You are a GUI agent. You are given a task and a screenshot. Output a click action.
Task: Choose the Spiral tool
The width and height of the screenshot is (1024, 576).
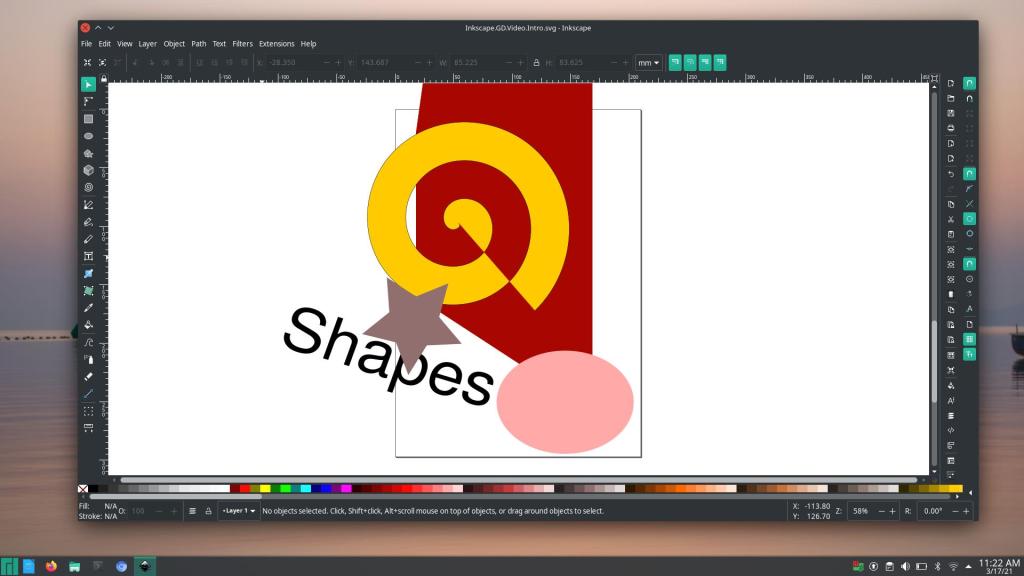[88, 187]
